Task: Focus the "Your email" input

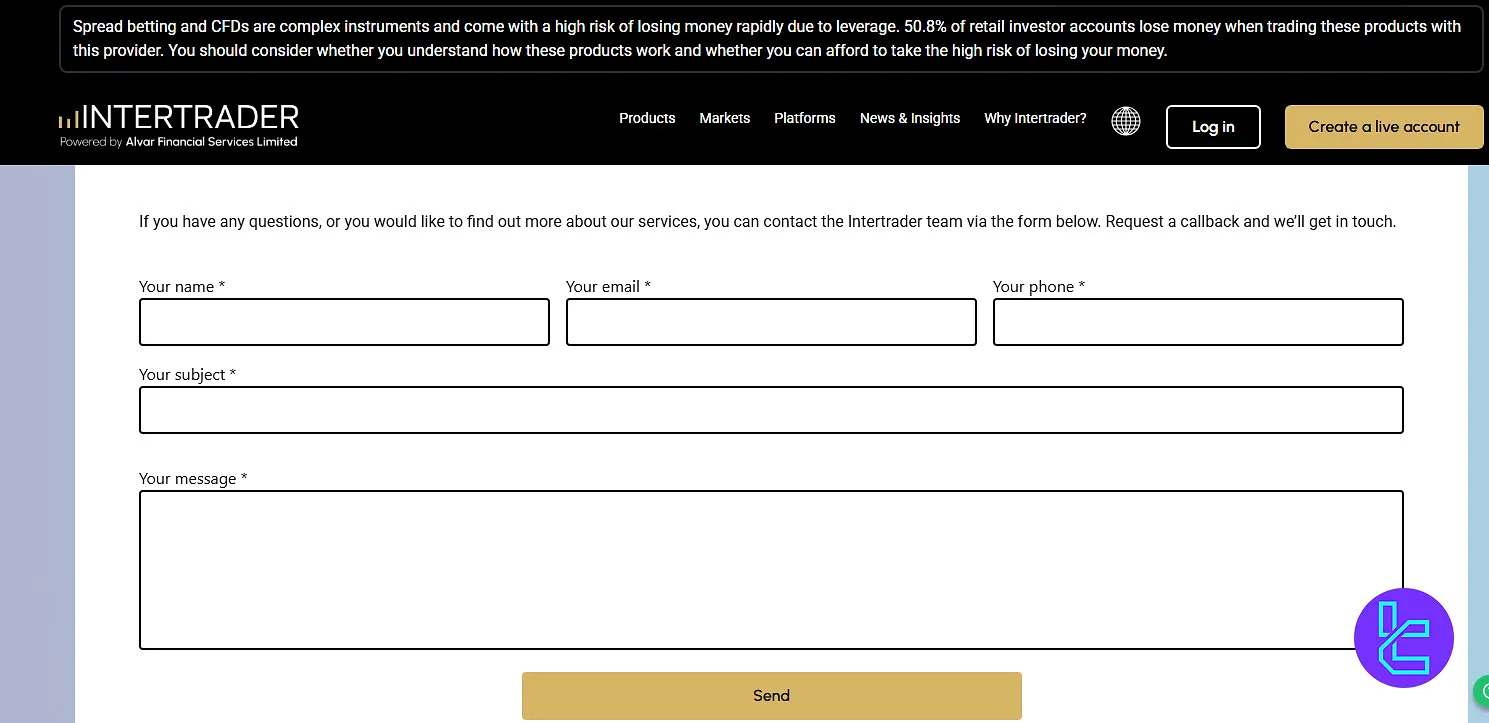Action: coord(771,322)
